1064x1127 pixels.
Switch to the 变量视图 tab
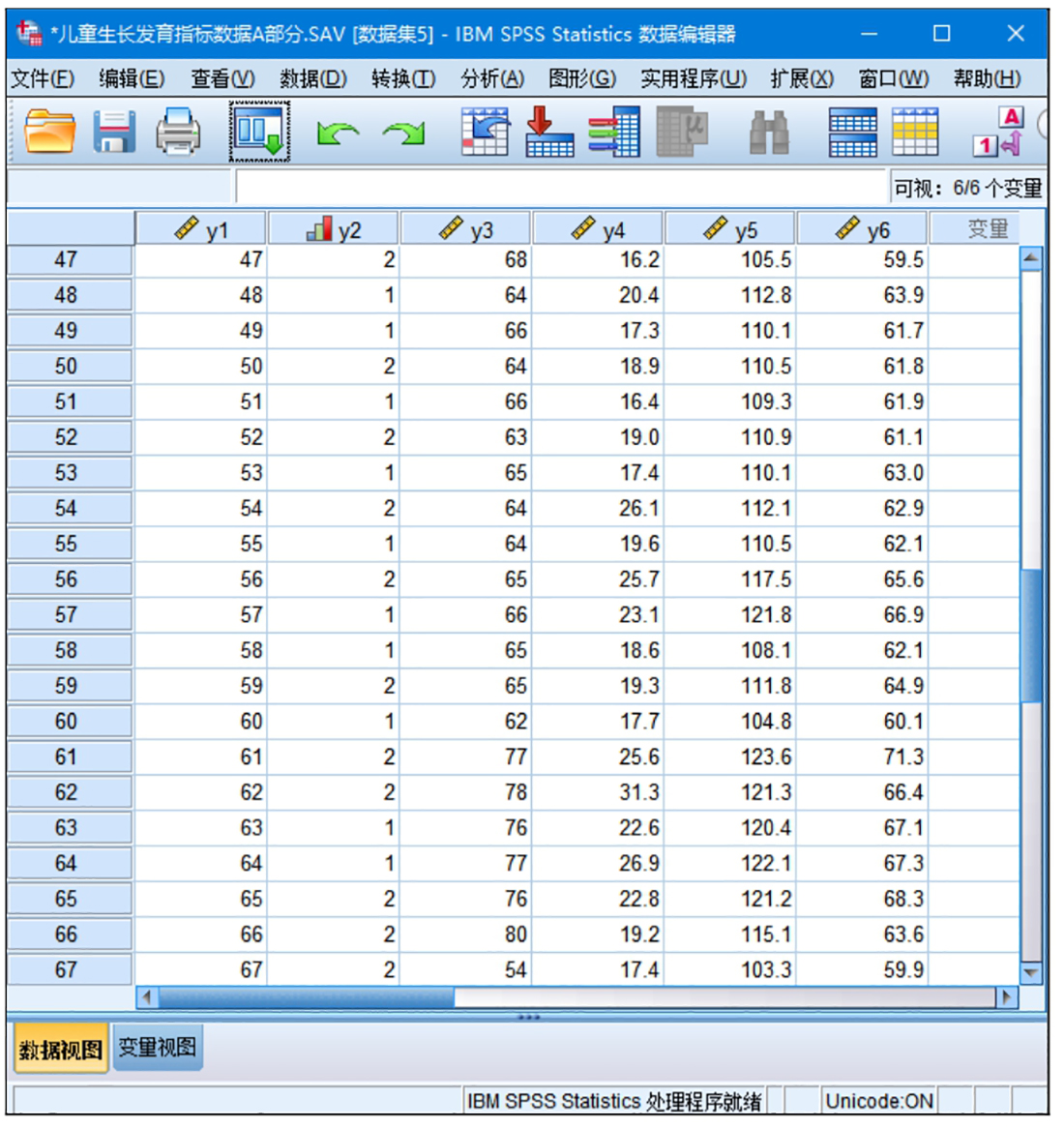tap(157, 1048)
